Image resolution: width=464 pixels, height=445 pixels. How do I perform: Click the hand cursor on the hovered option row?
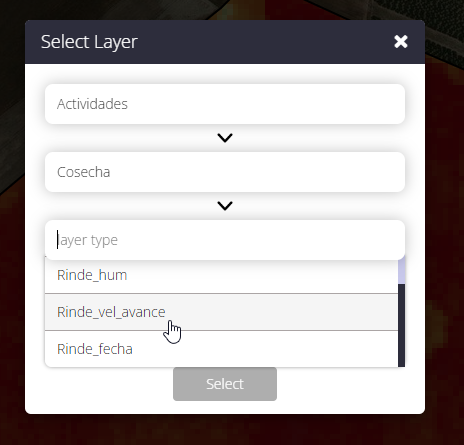[172, 332]
